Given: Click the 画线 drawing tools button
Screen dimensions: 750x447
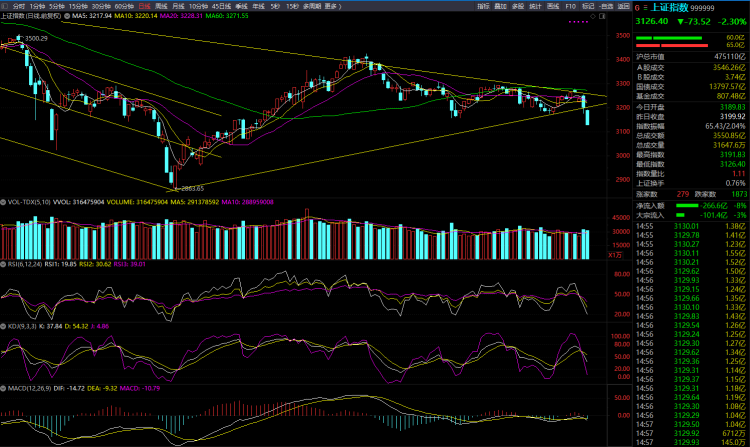Looking at the screenshot, I should click(553, 6).
